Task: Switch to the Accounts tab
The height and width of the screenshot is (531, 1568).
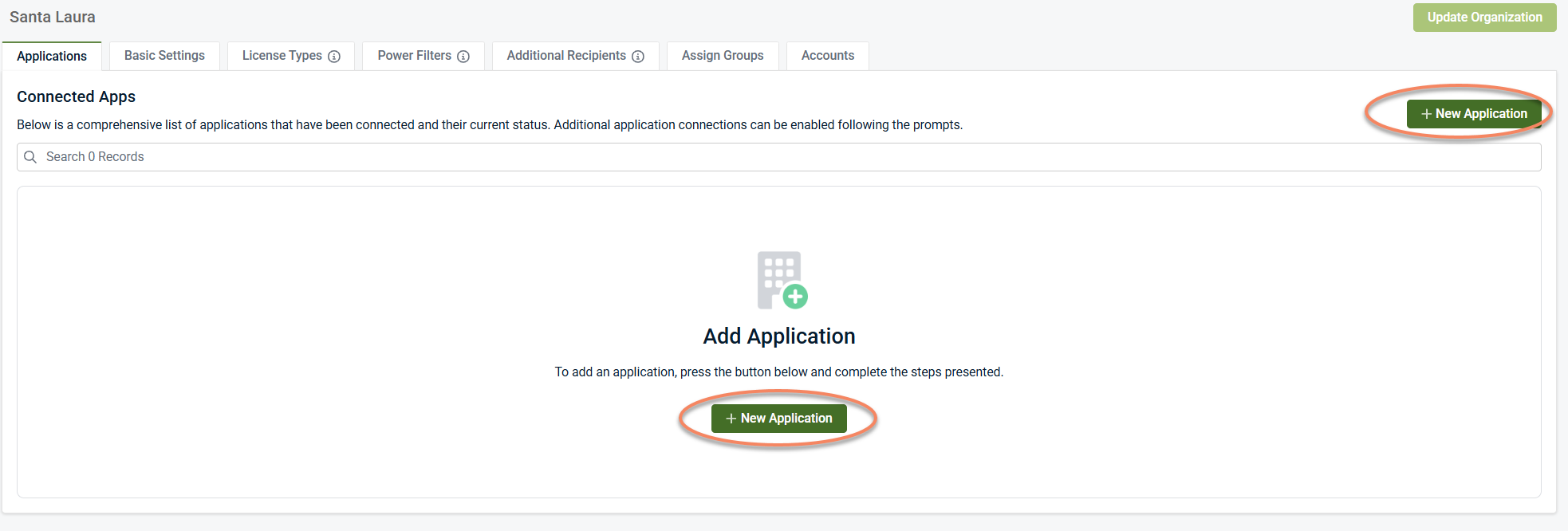Action: click(x=827, y=56)
